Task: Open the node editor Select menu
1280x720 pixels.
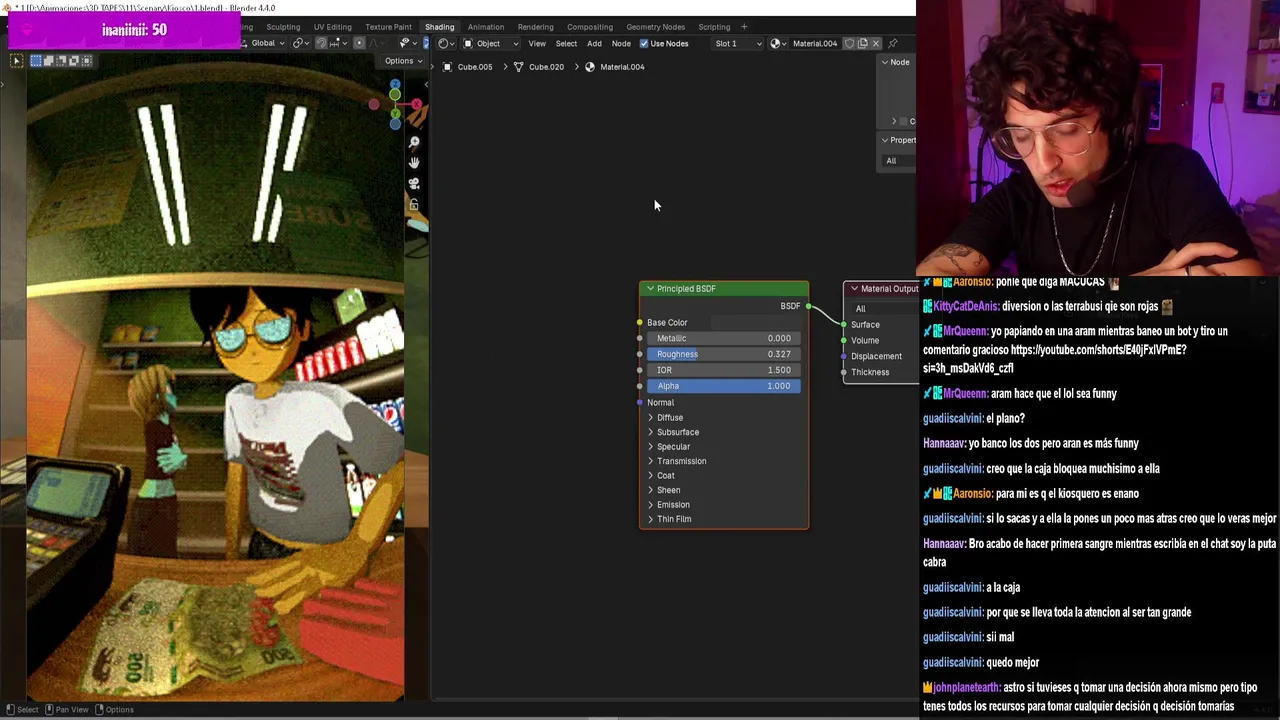Action: pos(566,44)
